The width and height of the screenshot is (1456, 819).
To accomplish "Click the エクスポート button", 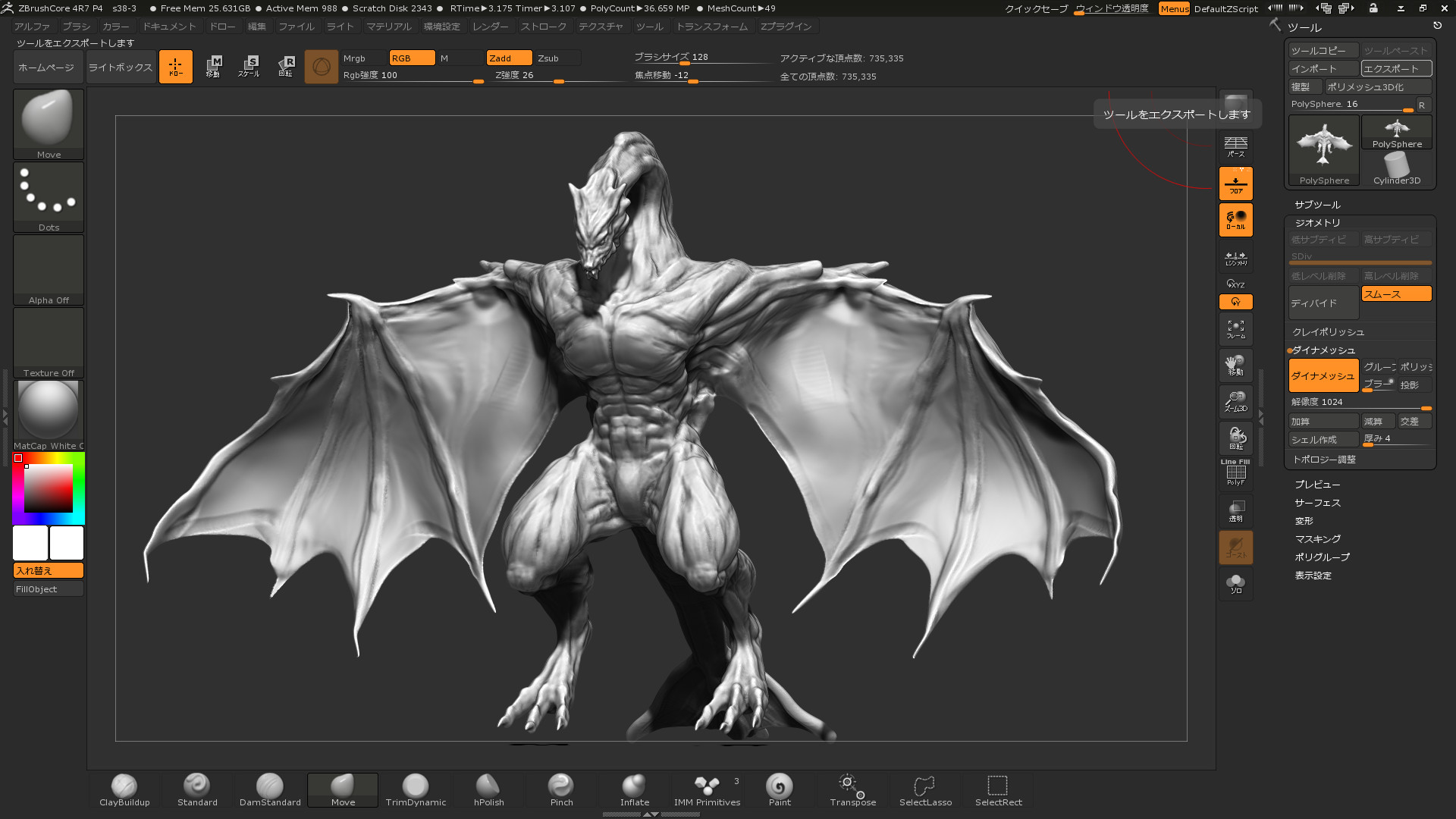I will [x=1395, y=68].
